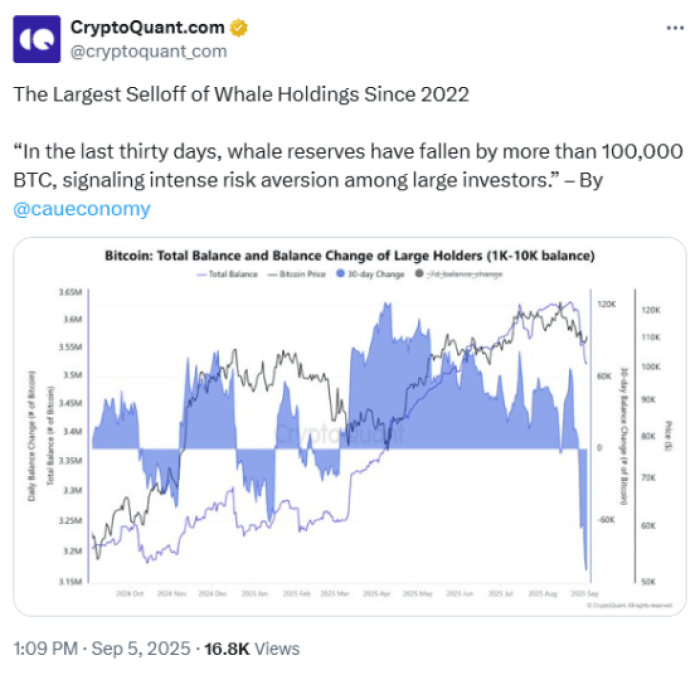Click the CryptoQuant profile avatar
700x675 pixels.
click(36, 39)
